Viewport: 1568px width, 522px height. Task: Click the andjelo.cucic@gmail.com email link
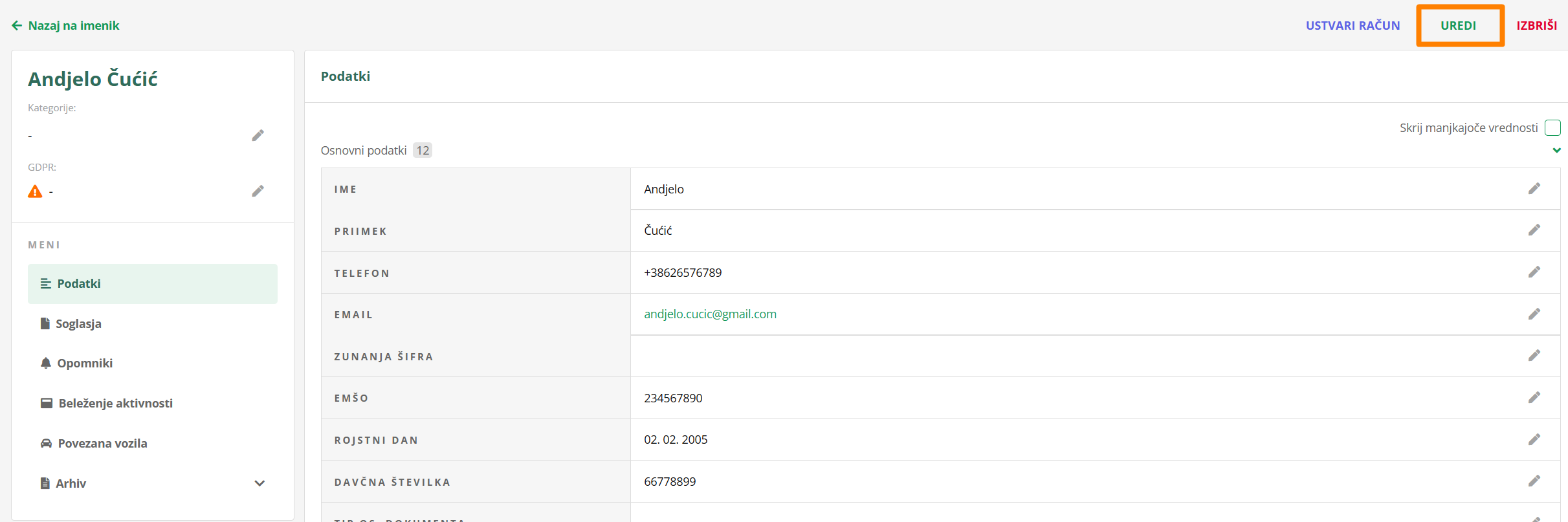710,314
